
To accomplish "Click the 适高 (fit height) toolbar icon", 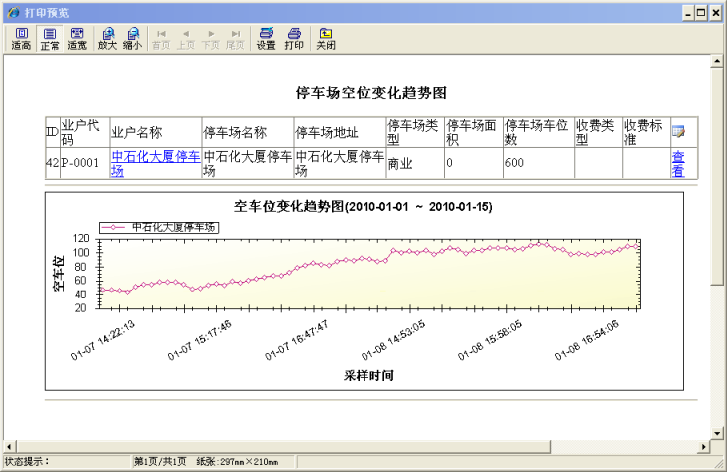I will 21,38.
